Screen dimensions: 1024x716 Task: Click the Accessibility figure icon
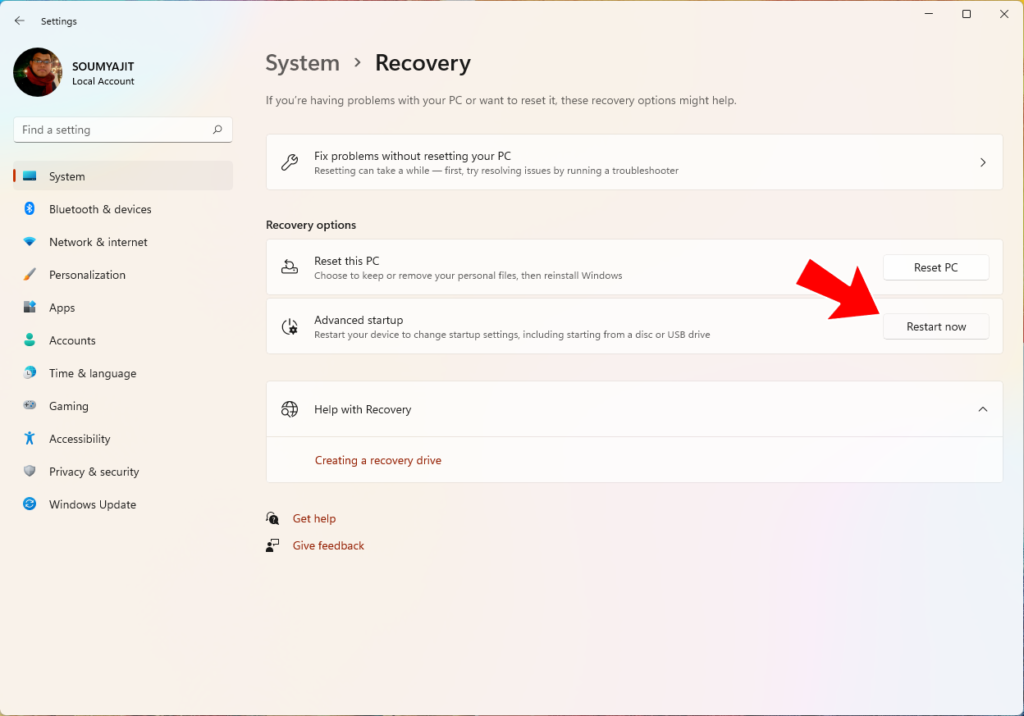29,438
